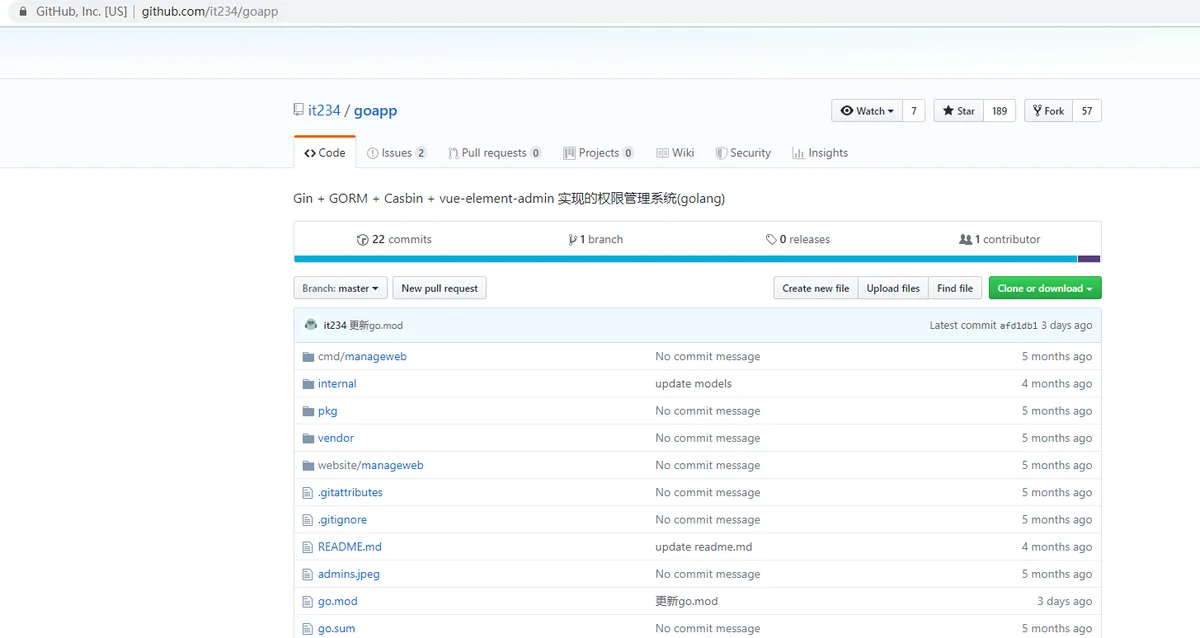
Task: View the 57 forks count
Action: 1087,111
